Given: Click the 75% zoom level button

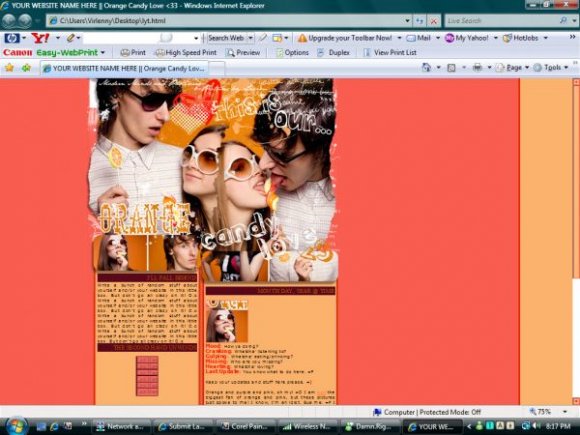Looking at the screenshot, I should click(x=540, y=411).
